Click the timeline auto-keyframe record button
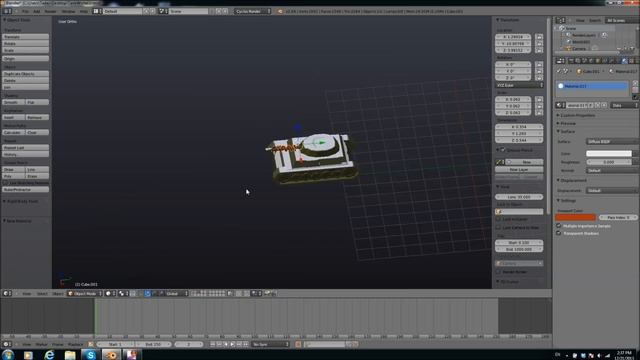Image resolution: width=640 pixels, height=360 pixels. [298, 344]
